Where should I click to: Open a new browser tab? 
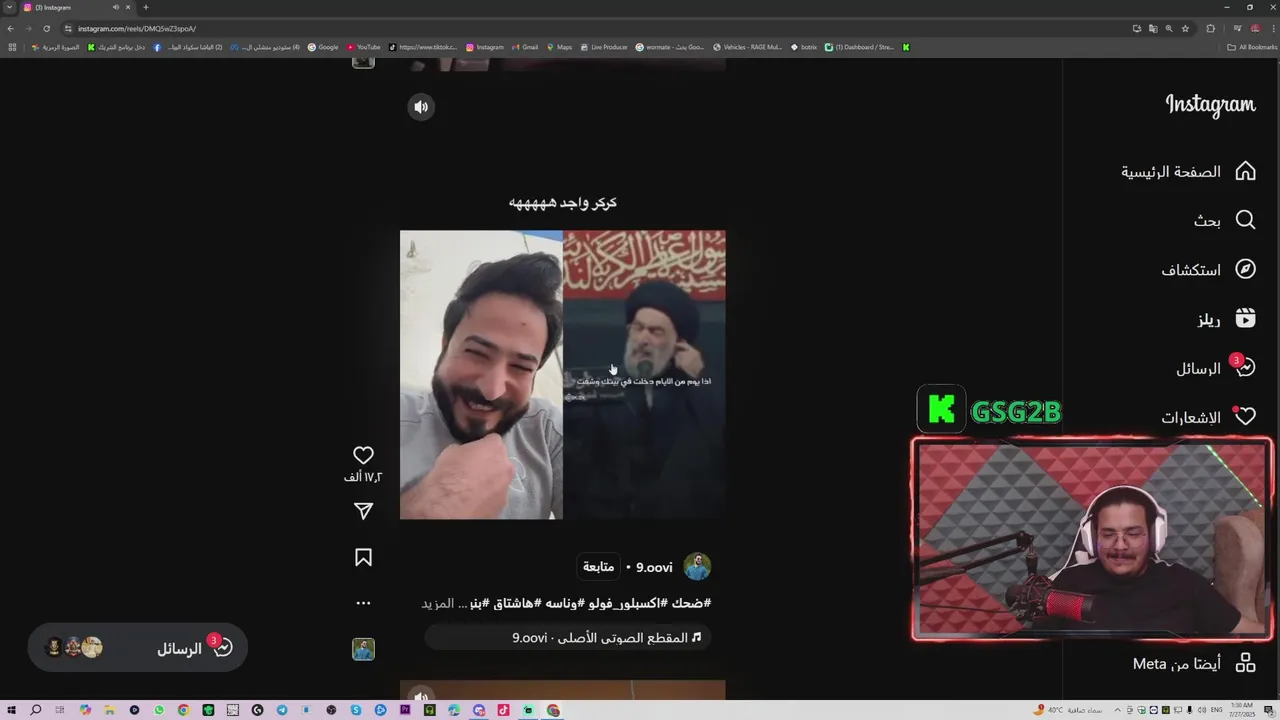coord(146,7)
